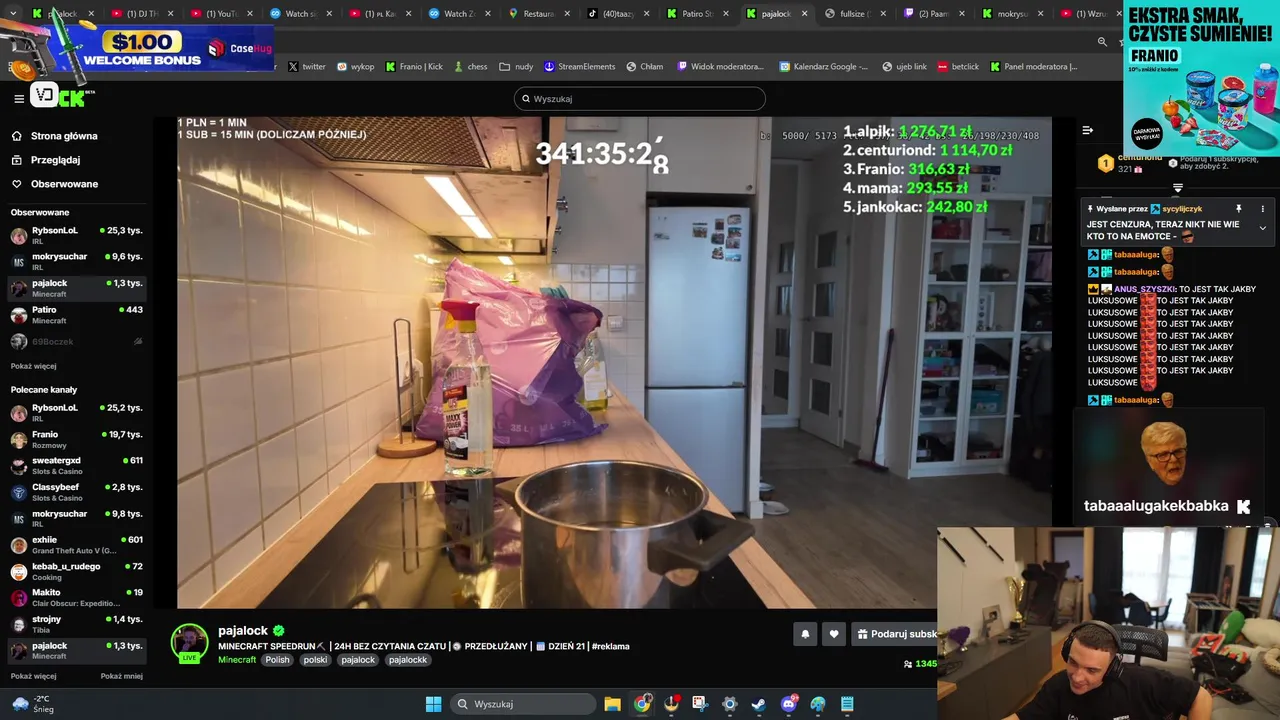Open the chess bookmark
1280x720 pixels.
click(x=470, y=67)
